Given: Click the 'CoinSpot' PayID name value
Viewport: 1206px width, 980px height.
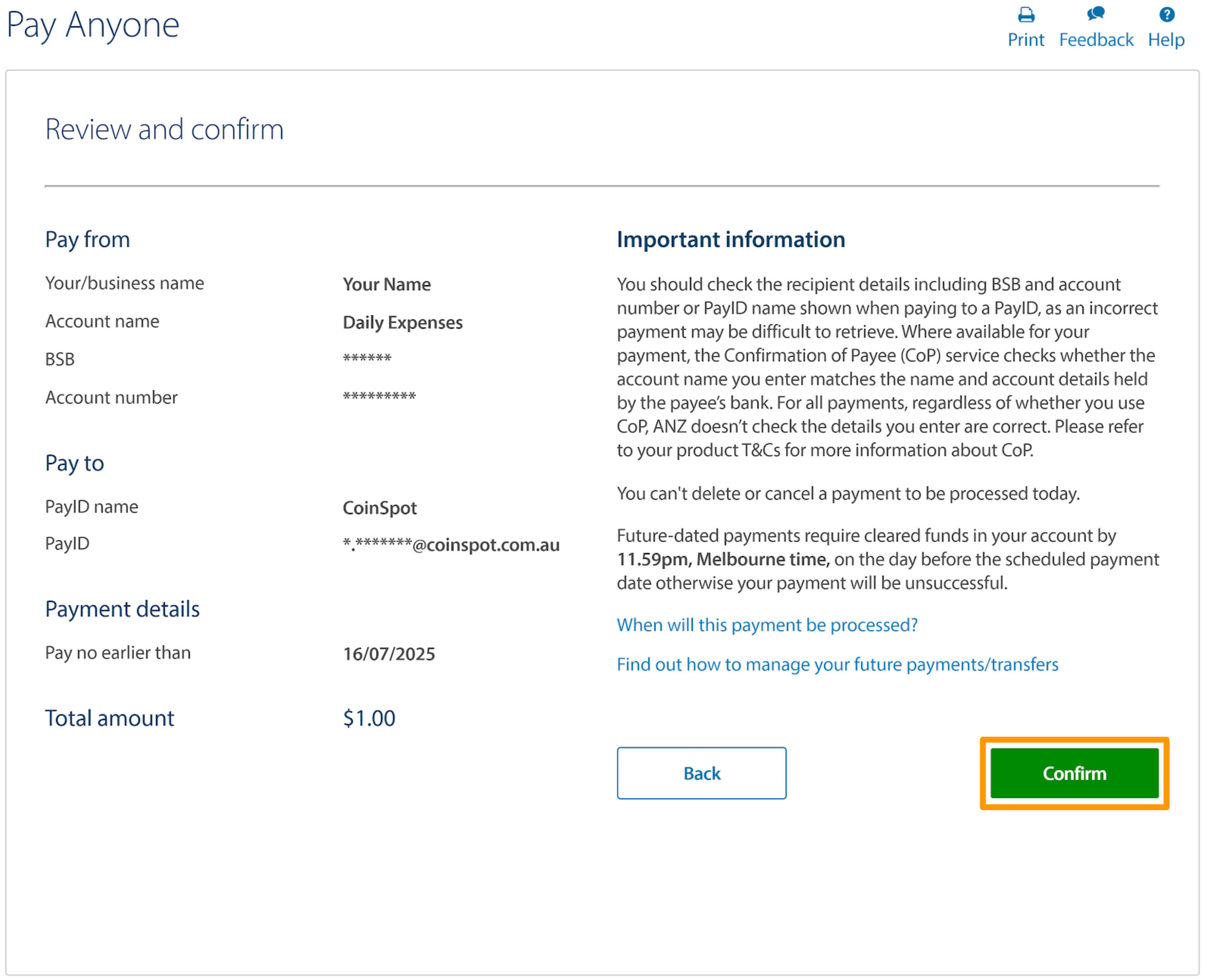Looking at the screenshot, I should (x=380, y=508).
